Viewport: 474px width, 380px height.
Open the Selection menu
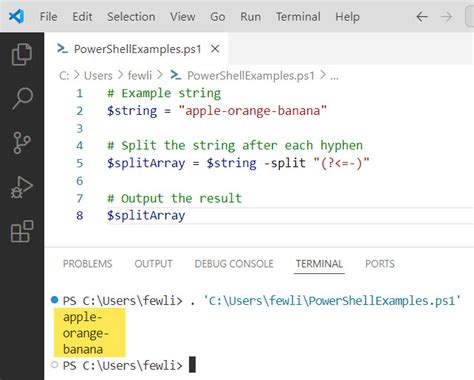pos(131,16)
